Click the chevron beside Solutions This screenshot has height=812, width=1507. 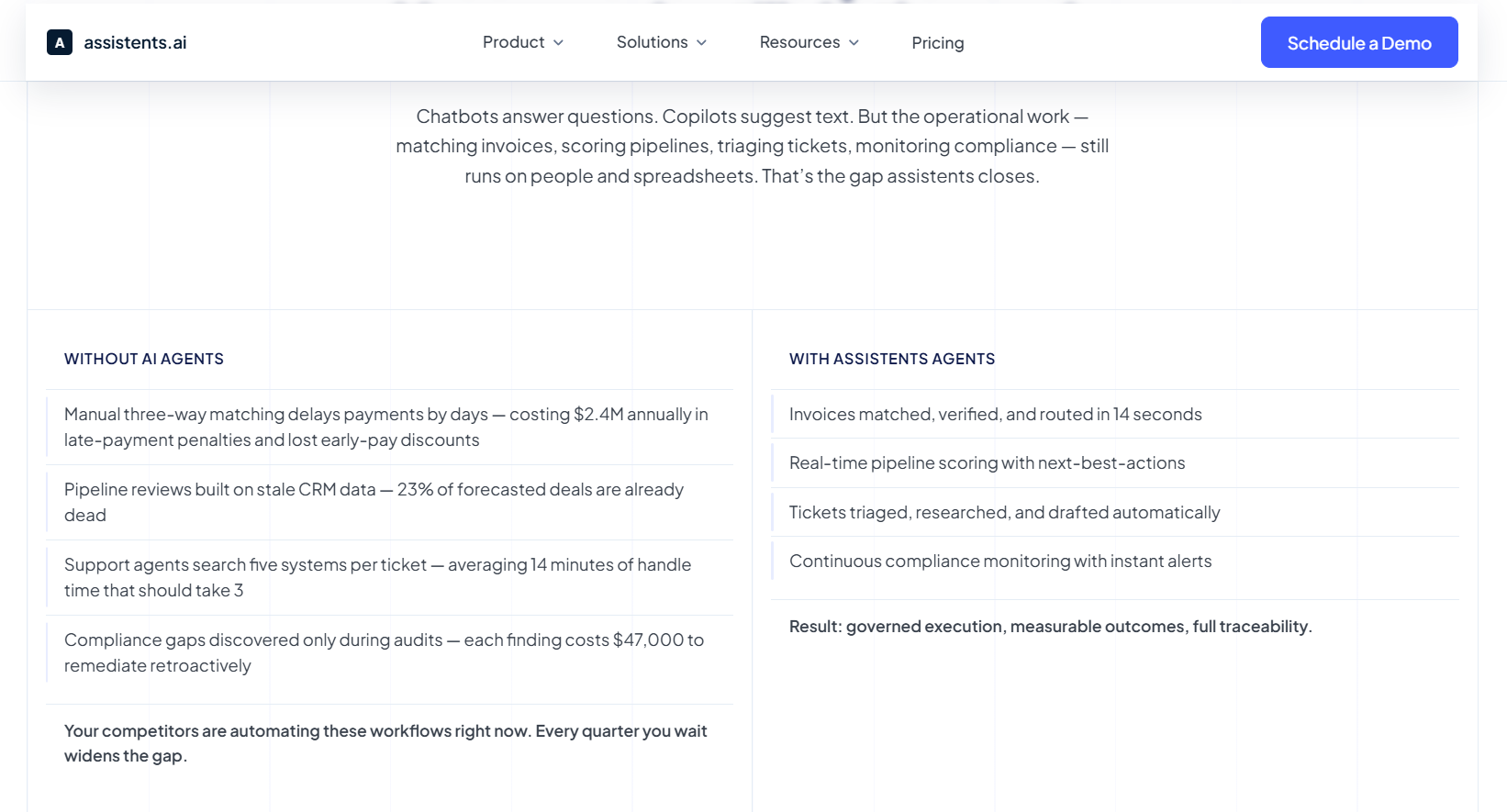[701, 43]
